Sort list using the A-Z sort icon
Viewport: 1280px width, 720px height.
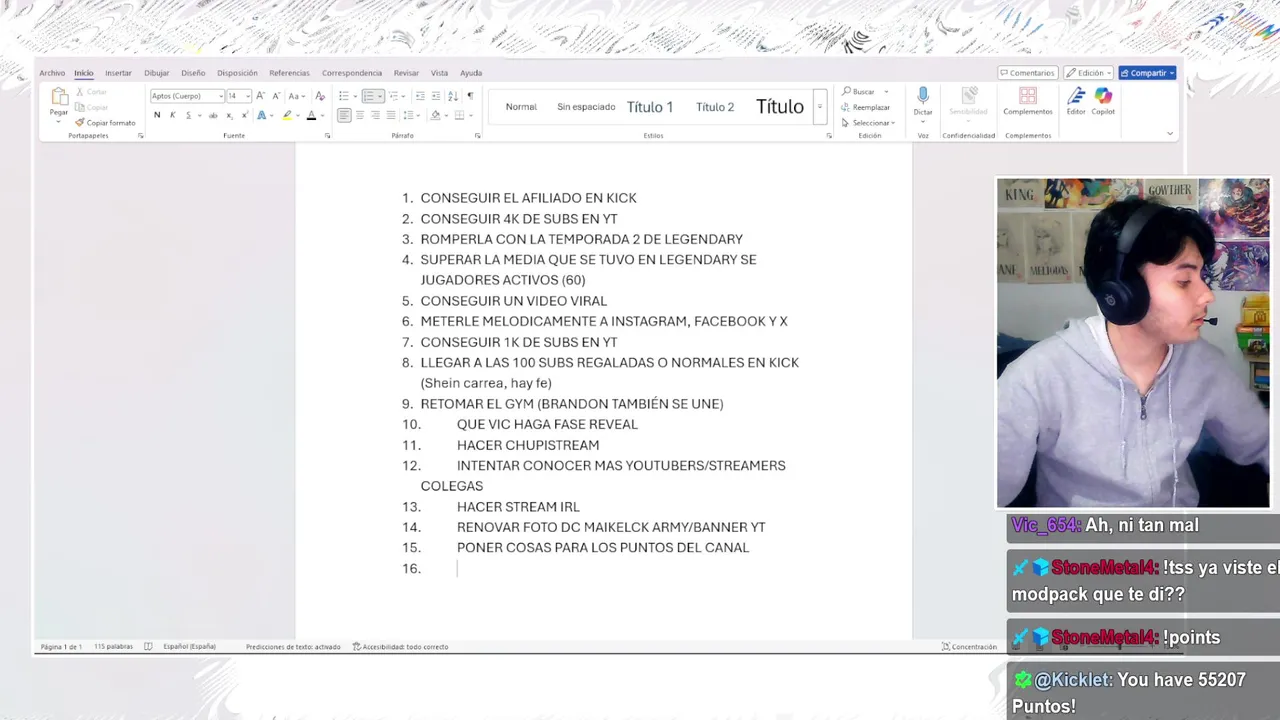tap(453, 96)
